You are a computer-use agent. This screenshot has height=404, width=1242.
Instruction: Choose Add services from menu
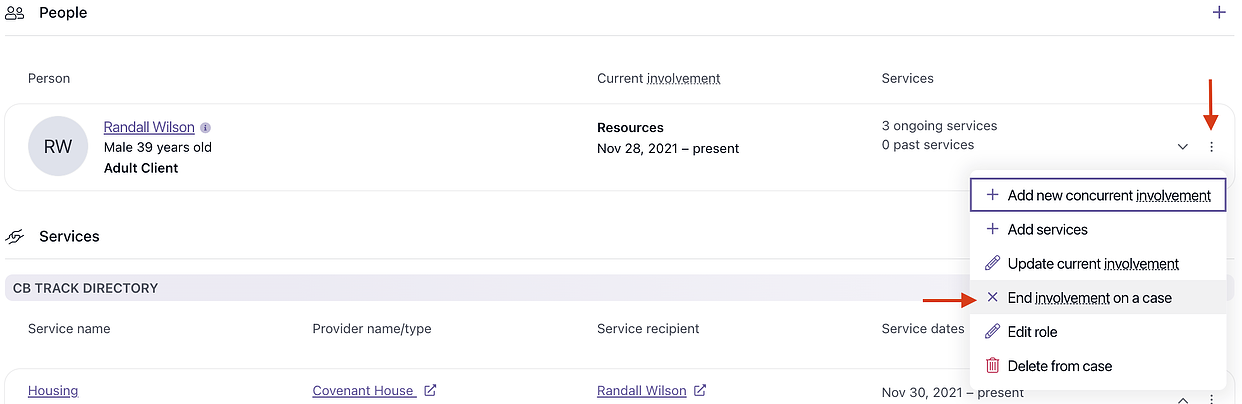[1047, 230]
